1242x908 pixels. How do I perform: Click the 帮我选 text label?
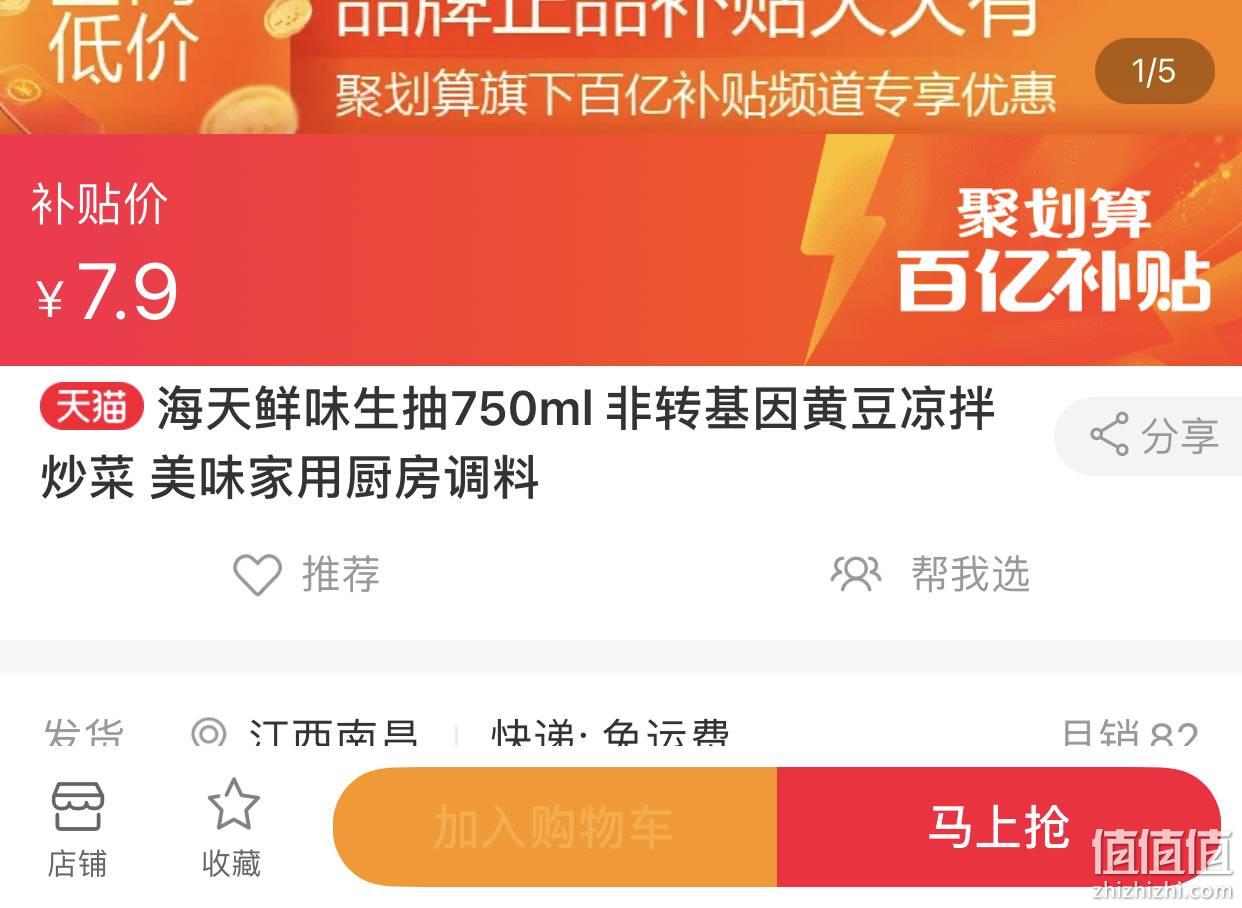(x=970, y=574)
